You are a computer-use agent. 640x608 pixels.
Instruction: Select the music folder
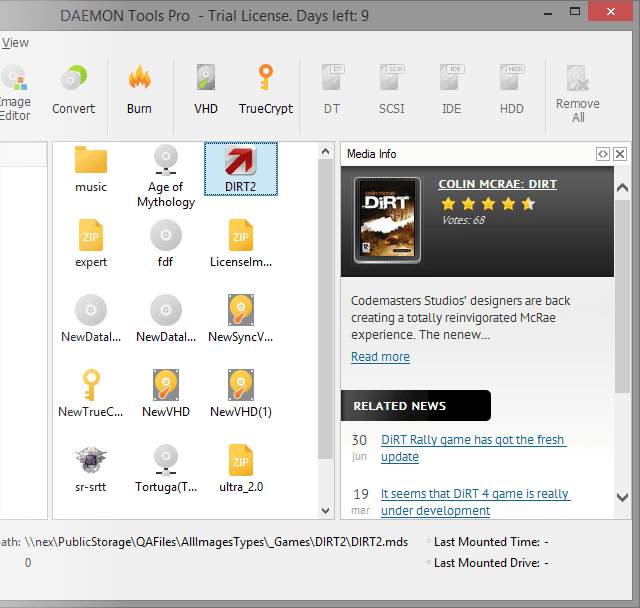[x=91, y=169]
